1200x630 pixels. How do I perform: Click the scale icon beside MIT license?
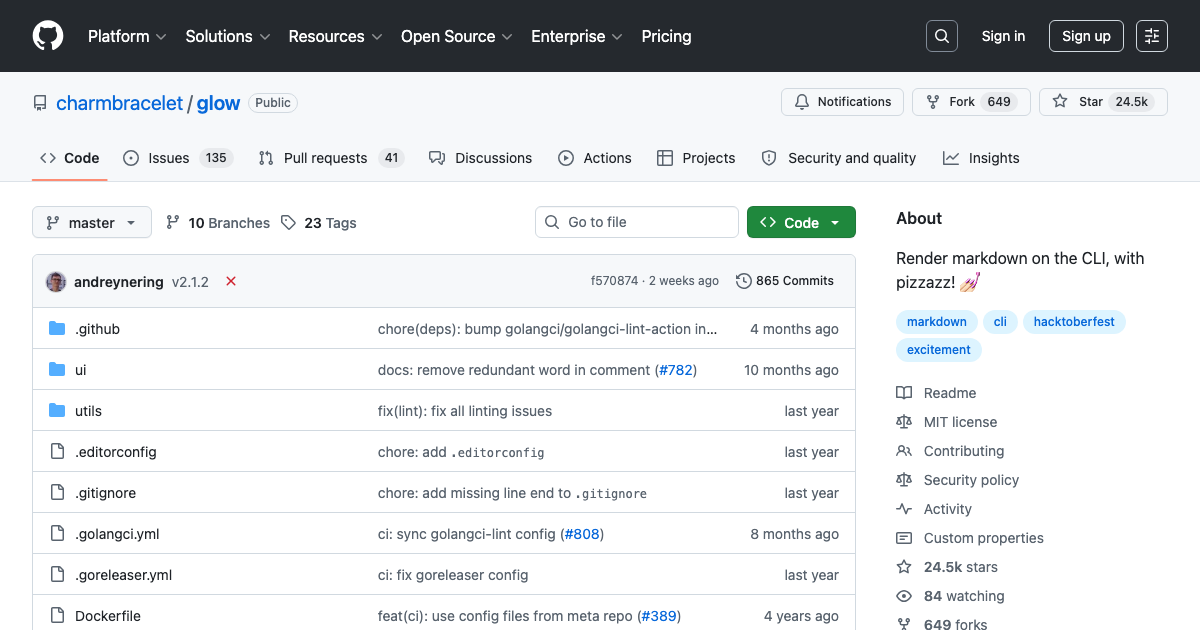(x=904, y=422)
